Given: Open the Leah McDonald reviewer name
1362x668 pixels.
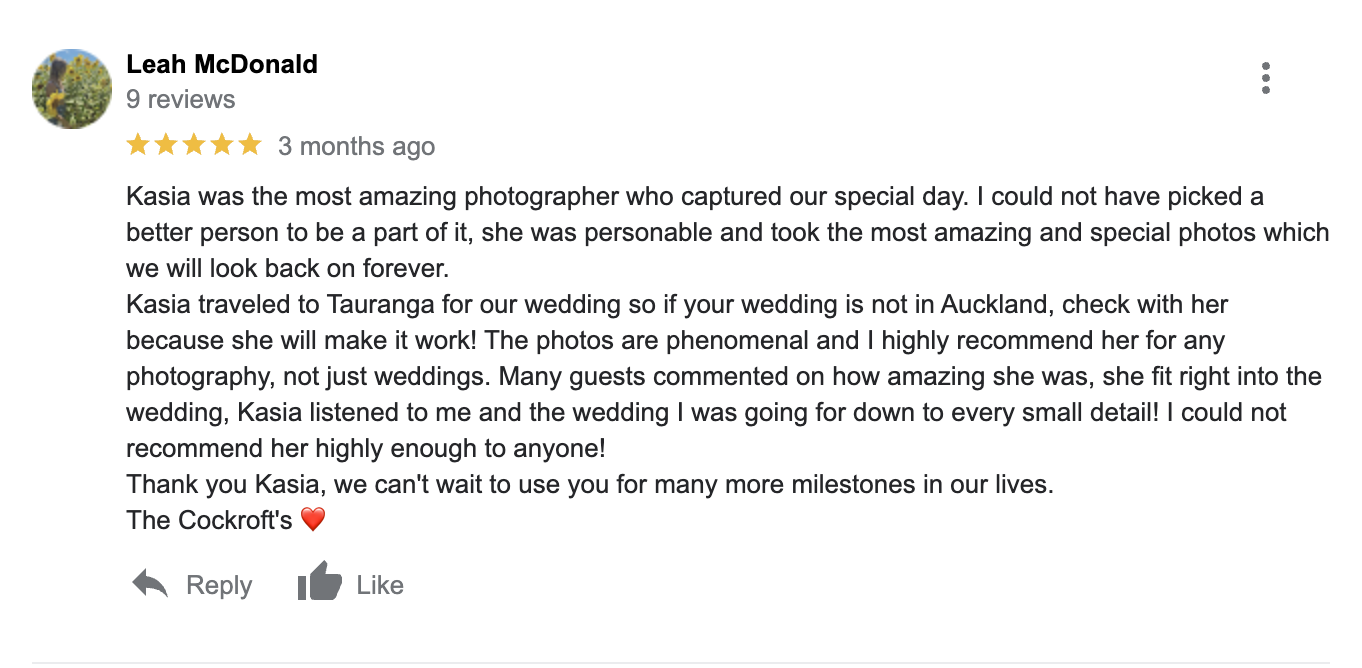Looking at the screenshot, I should click(222, 65).
